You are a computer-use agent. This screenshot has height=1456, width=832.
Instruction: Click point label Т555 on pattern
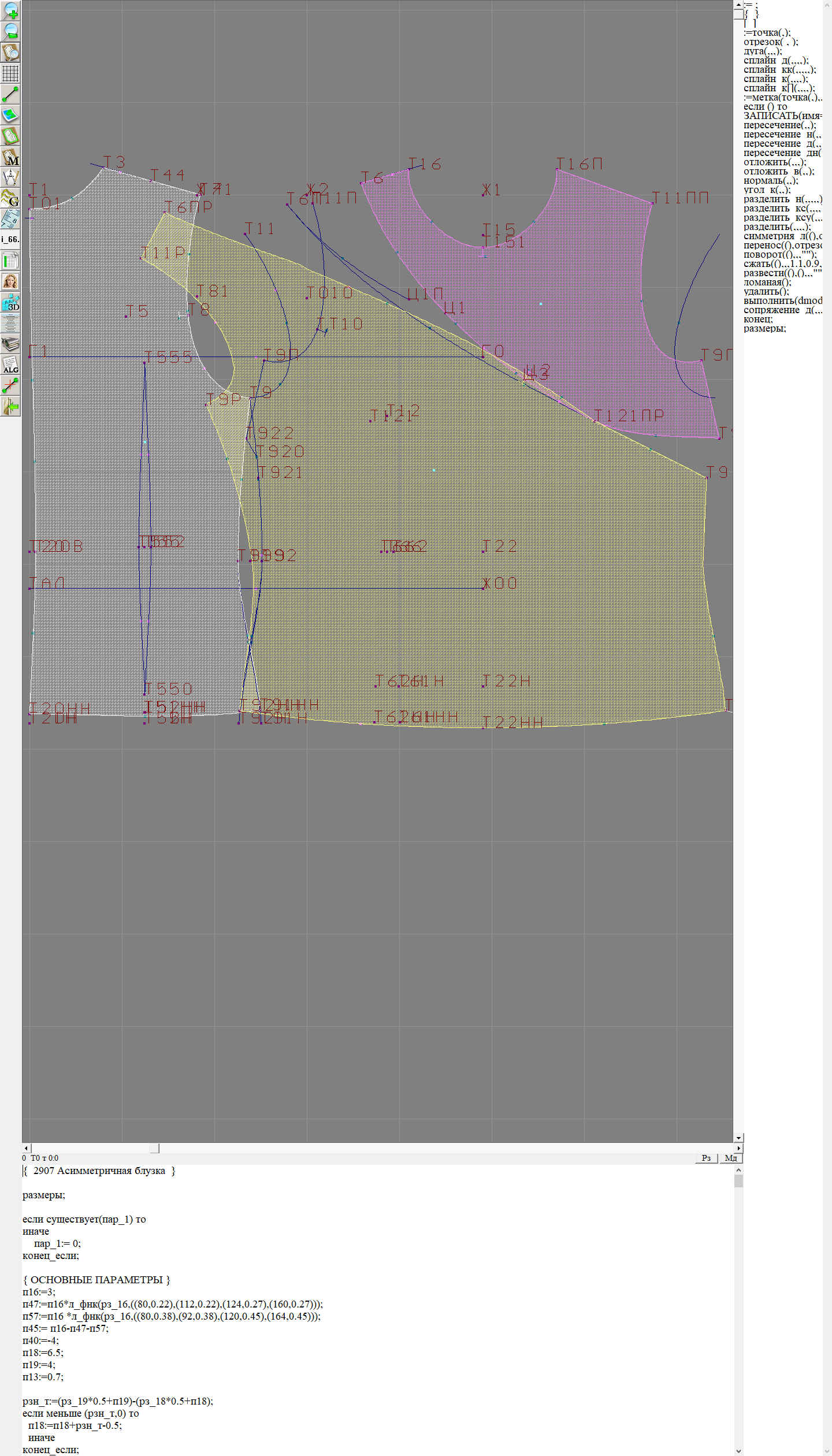click(168, 357)
